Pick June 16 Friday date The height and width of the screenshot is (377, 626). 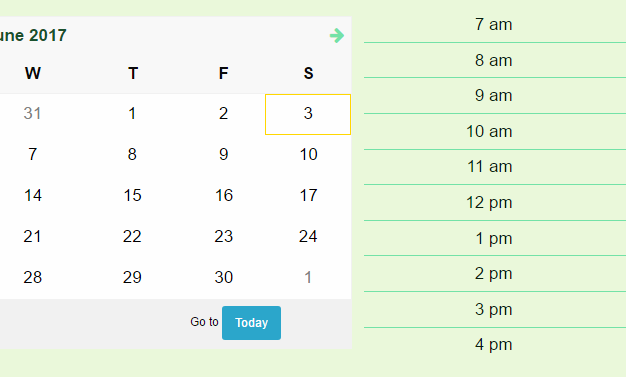click(x=224, y=195)
